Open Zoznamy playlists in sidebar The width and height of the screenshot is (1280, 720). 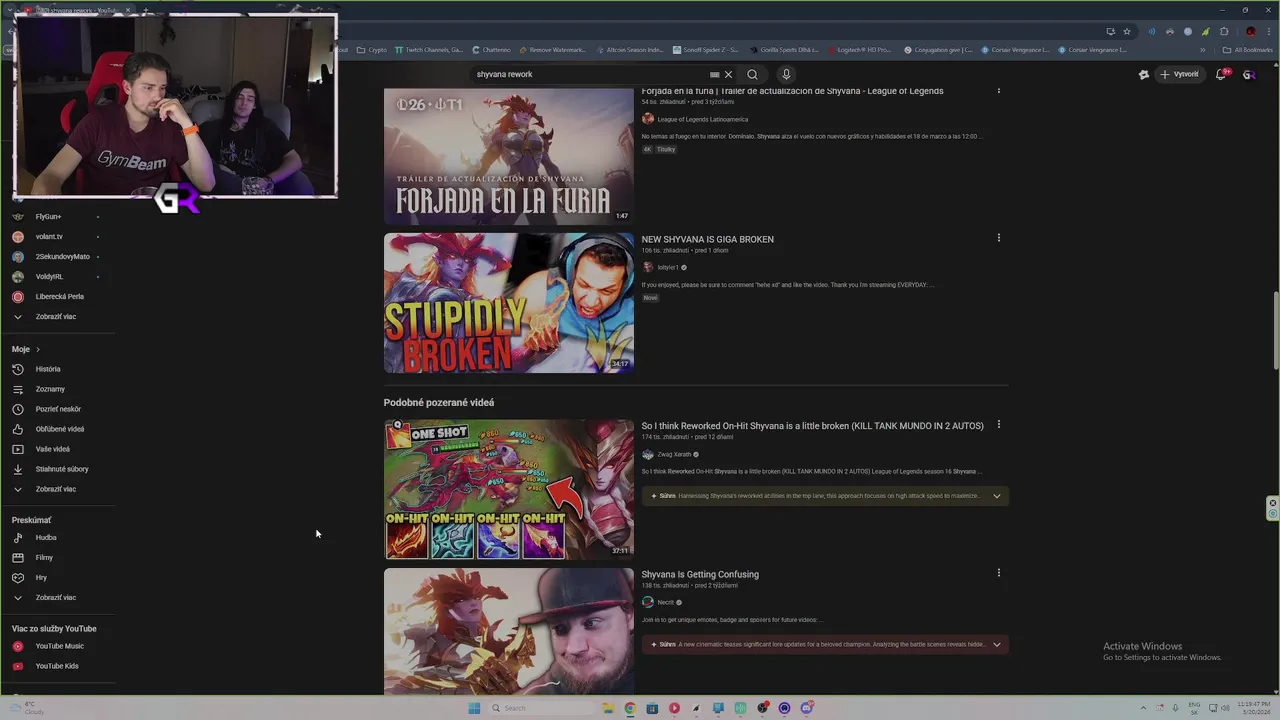pos(50,389)
